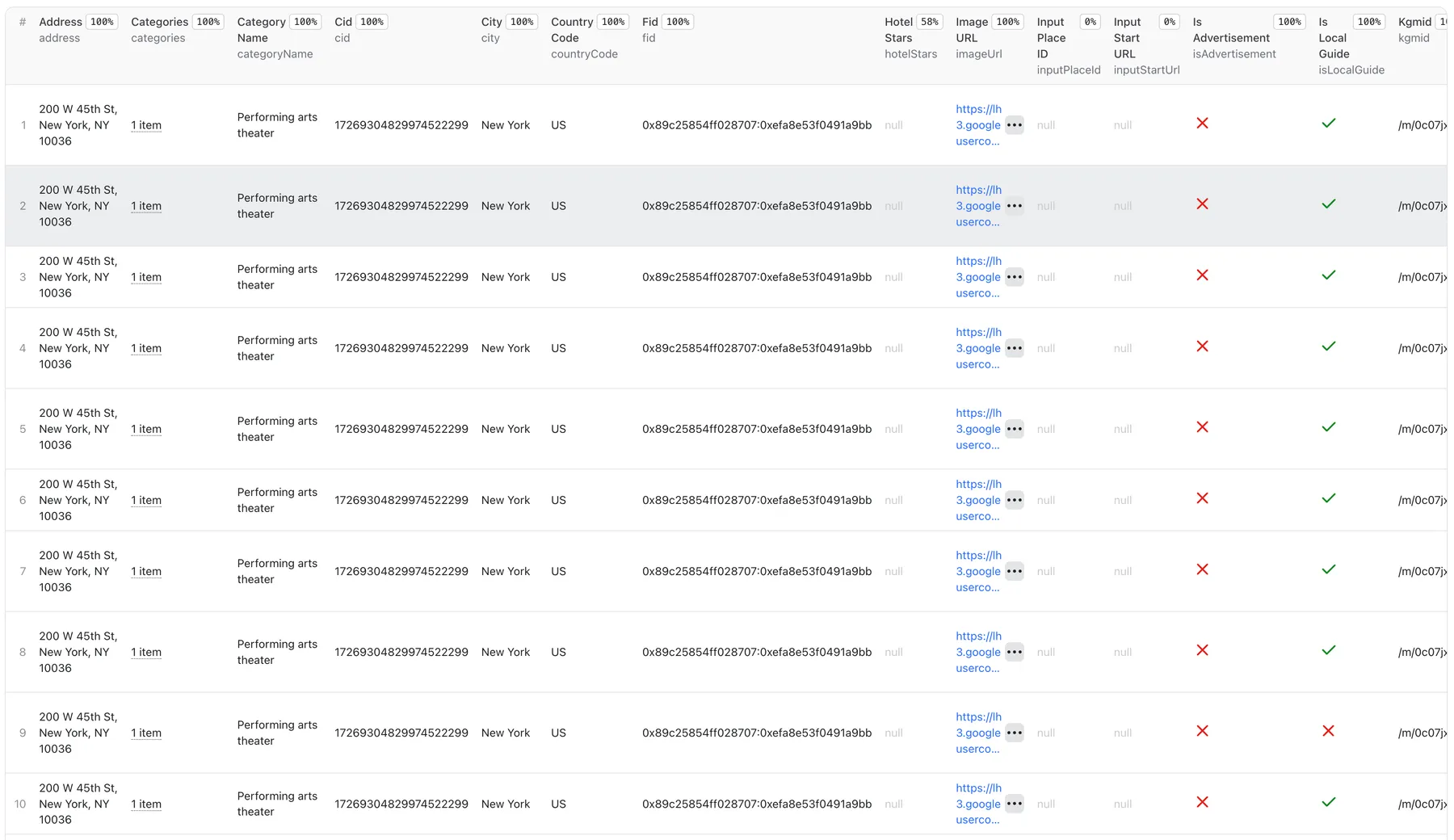
Task: Click the green check under Is Local Guide in row 8
Action: [1328, 650]
